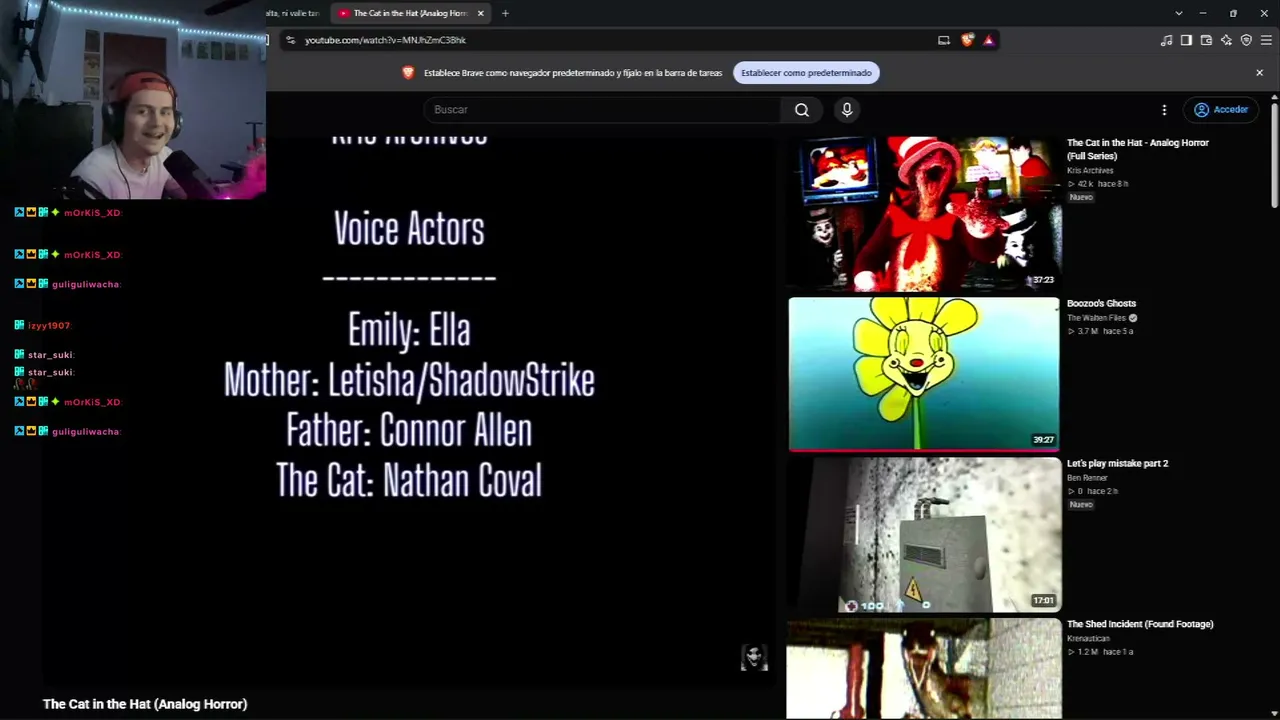The width and height of the screenshot is (1280, 720).
Task: Click the Acceder sign-in button
Action: click(x=1221, y=110)
